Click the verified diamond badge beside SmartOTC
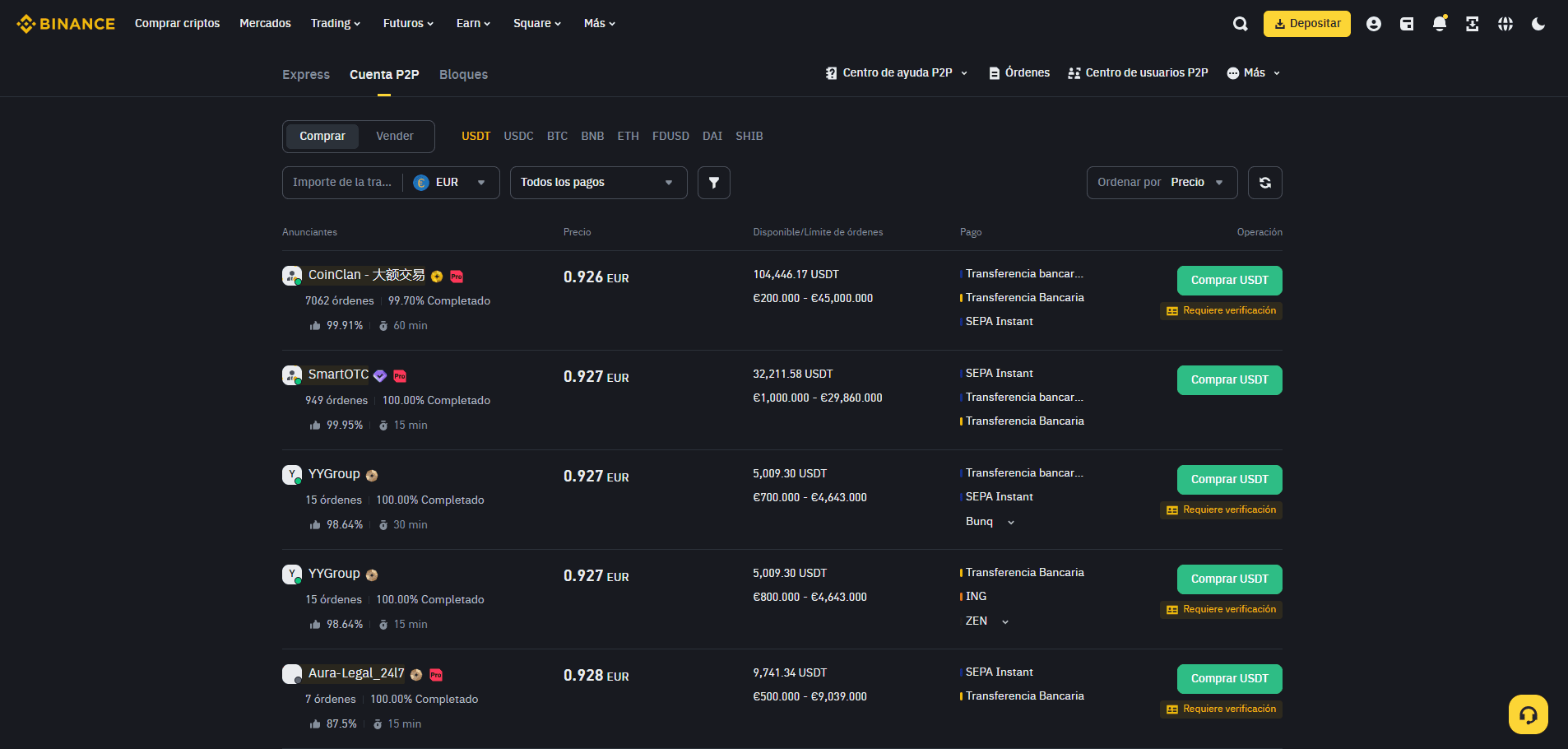This screenshot has width=1568, height=749. [380, 376]
